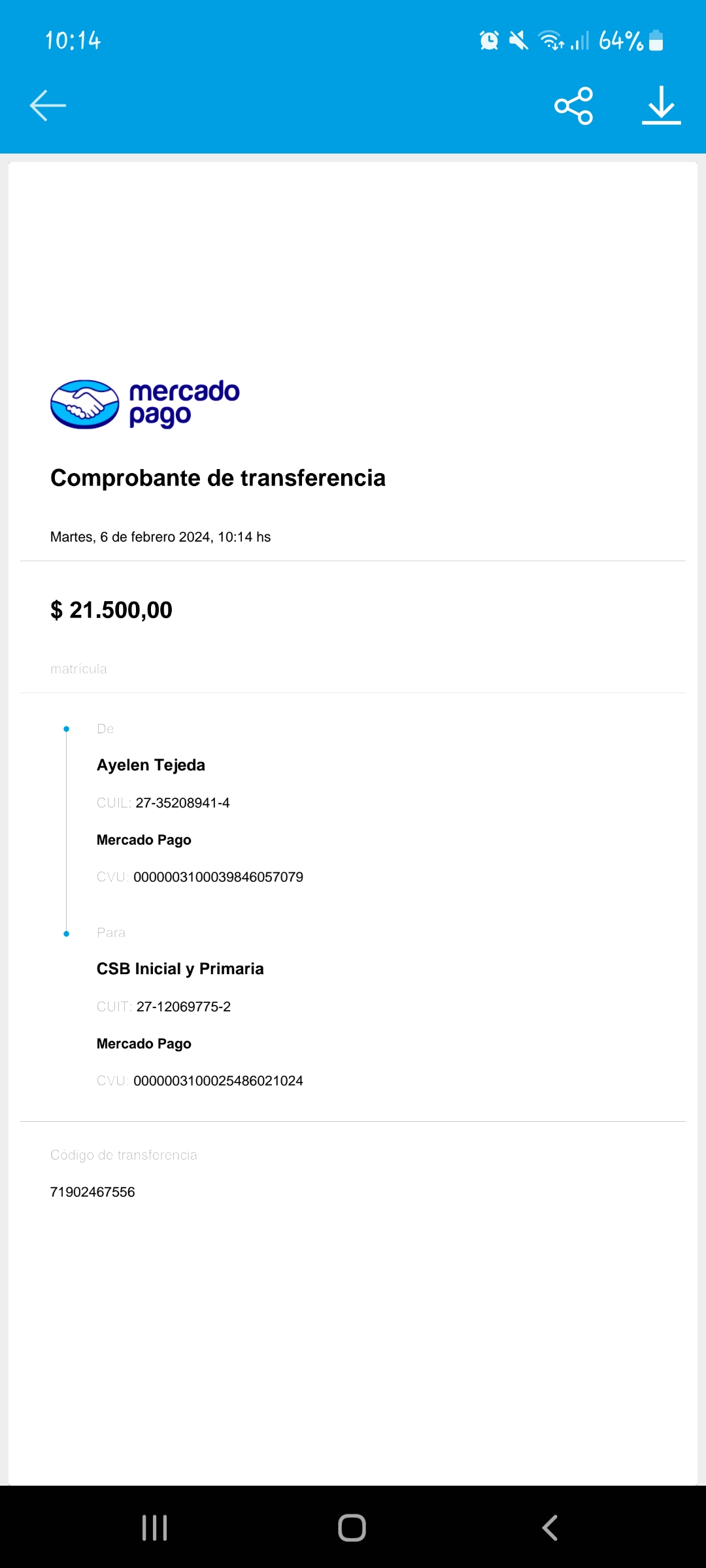The height and width of the screenshot is (1568, 706).
Task: Tap the Comprobante de transferencia heading
Action: pyautogui.click(x=218, y=478)
